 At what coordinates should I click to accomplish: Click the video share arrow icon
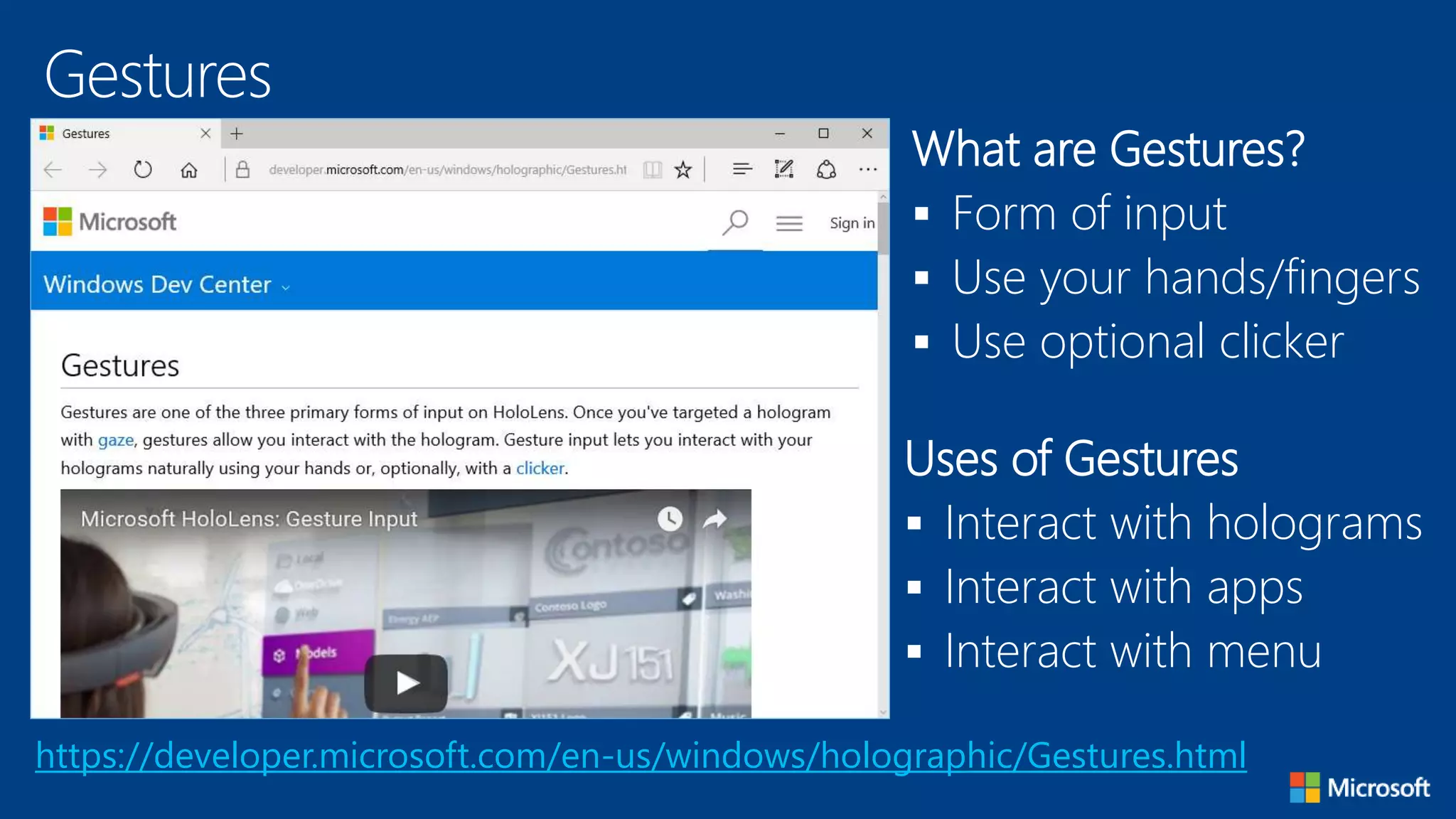point(714,519)
